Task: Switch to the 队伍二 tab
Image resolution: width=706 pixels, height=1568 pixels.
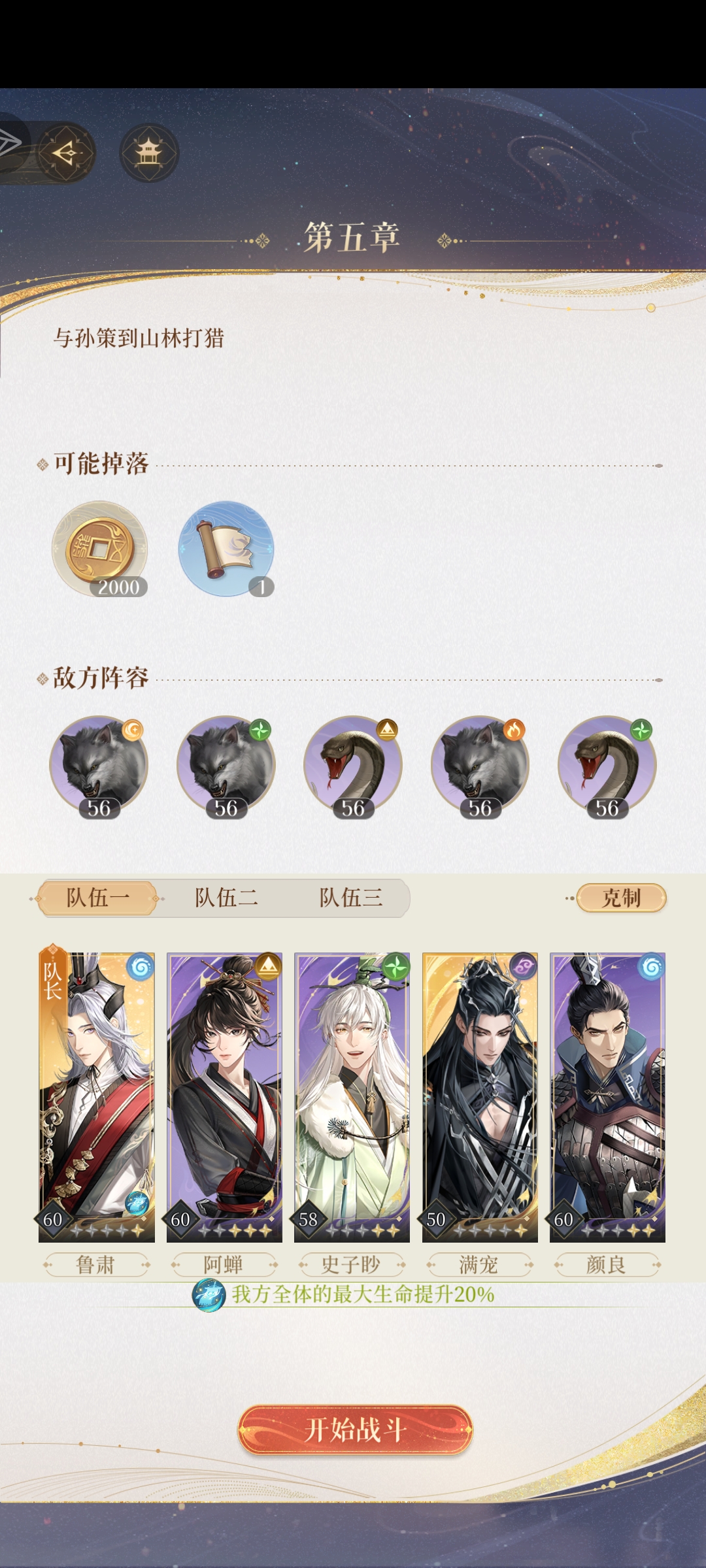Action: tap(226, 898)
